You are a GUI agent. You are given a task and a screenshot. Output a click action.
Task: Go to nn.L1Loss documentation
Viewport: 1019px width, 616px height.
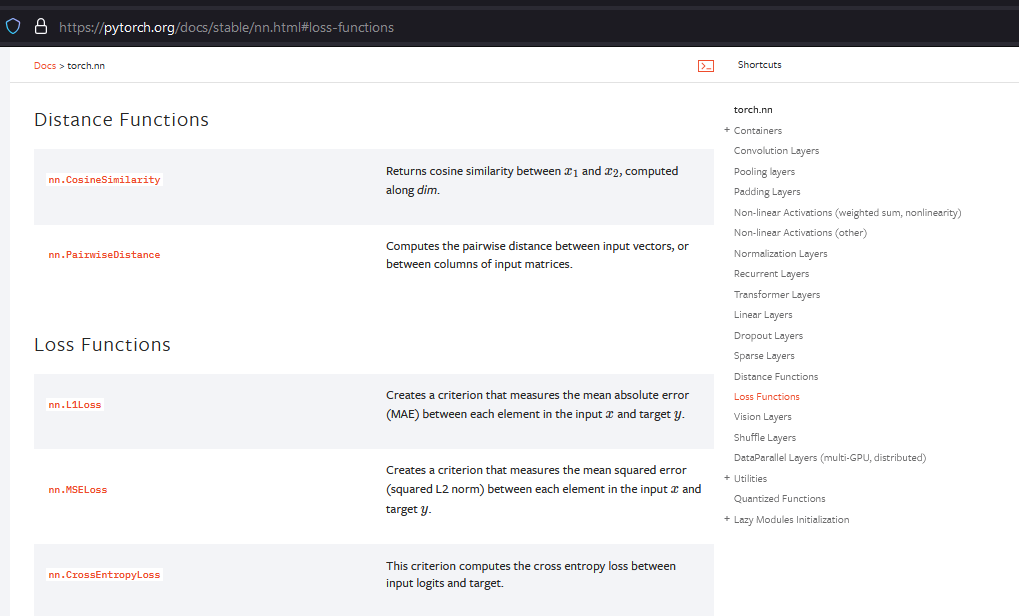coord(75,405)
